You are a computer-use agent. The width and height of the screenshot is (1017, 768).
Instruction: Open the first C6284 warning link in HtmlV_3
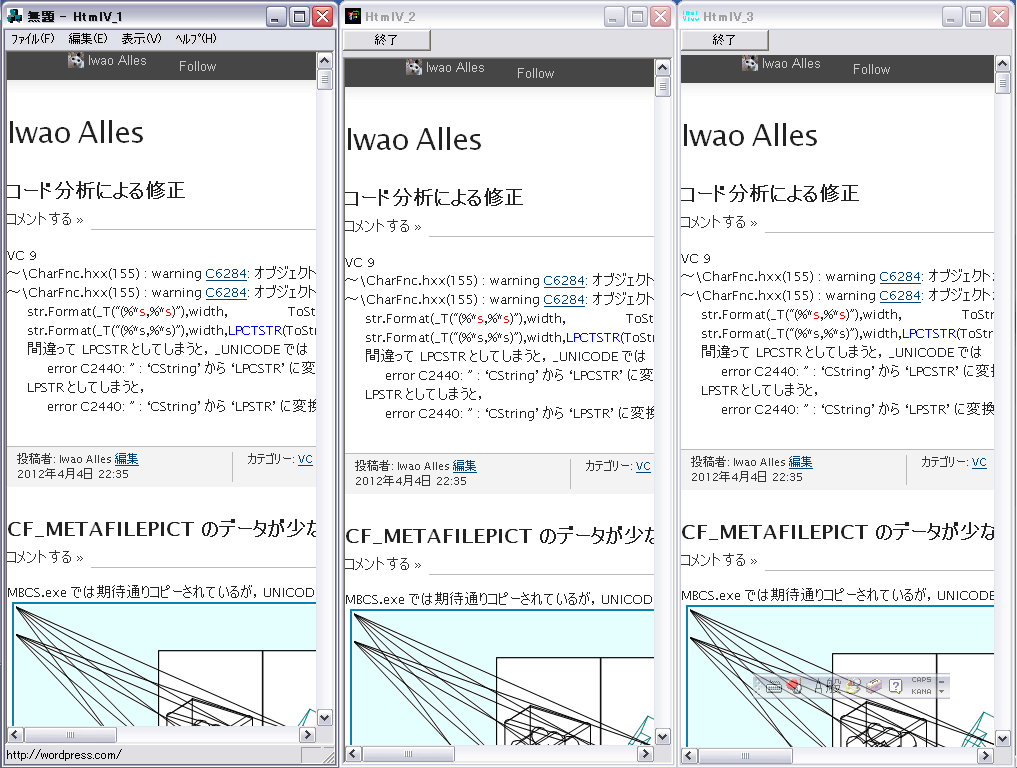pos(900,277)
